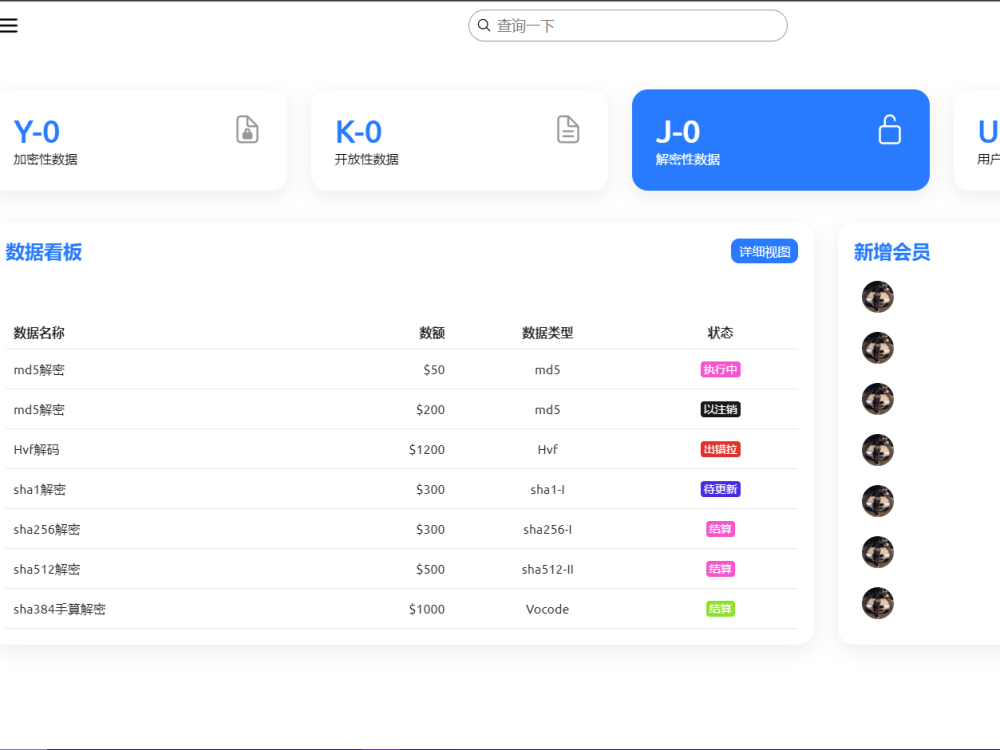
Task: Click the Hvf data type cell
Action: click(547, 450)
